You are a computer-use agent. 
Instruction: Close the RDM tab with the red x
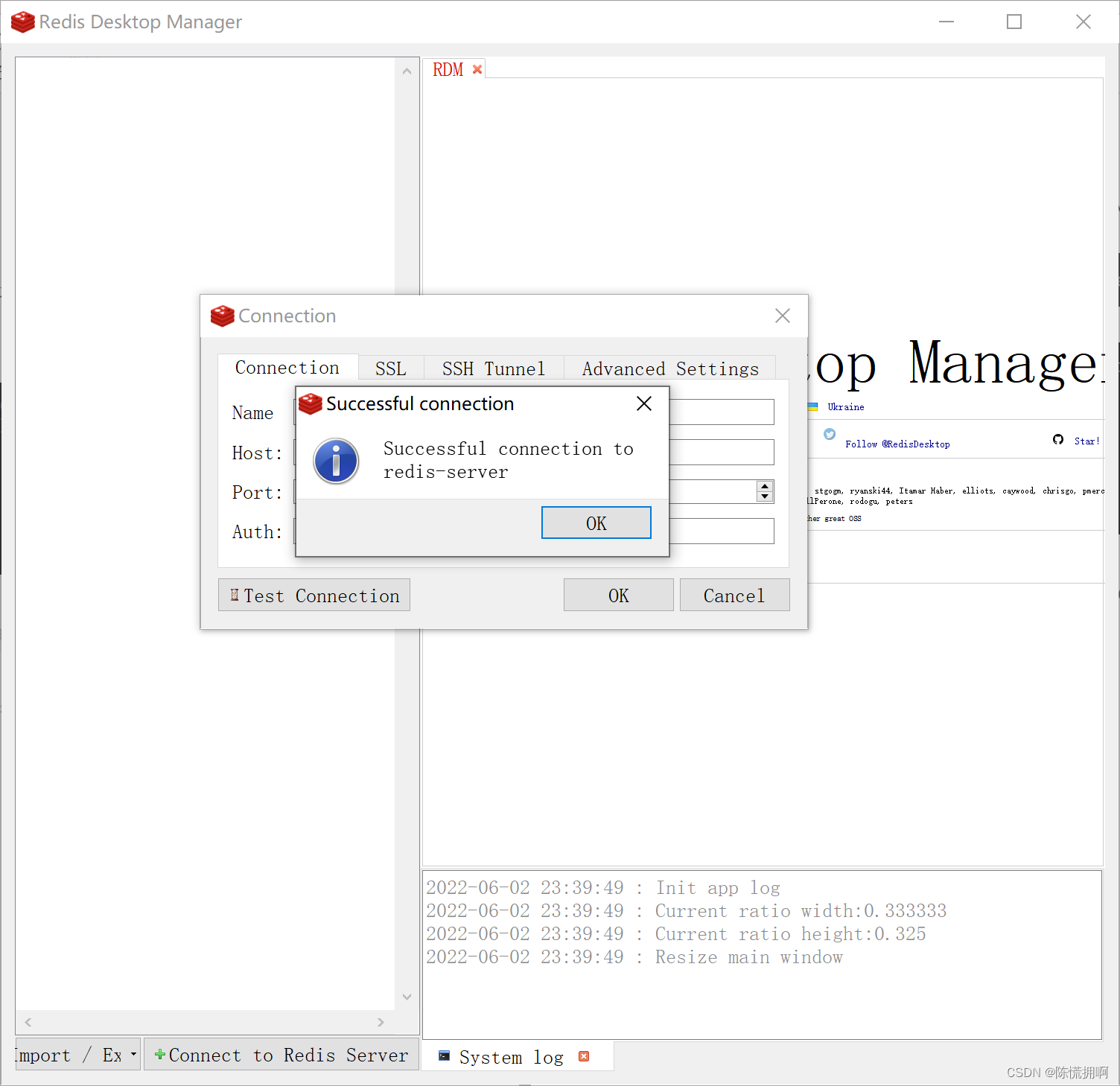click(477, 69)
